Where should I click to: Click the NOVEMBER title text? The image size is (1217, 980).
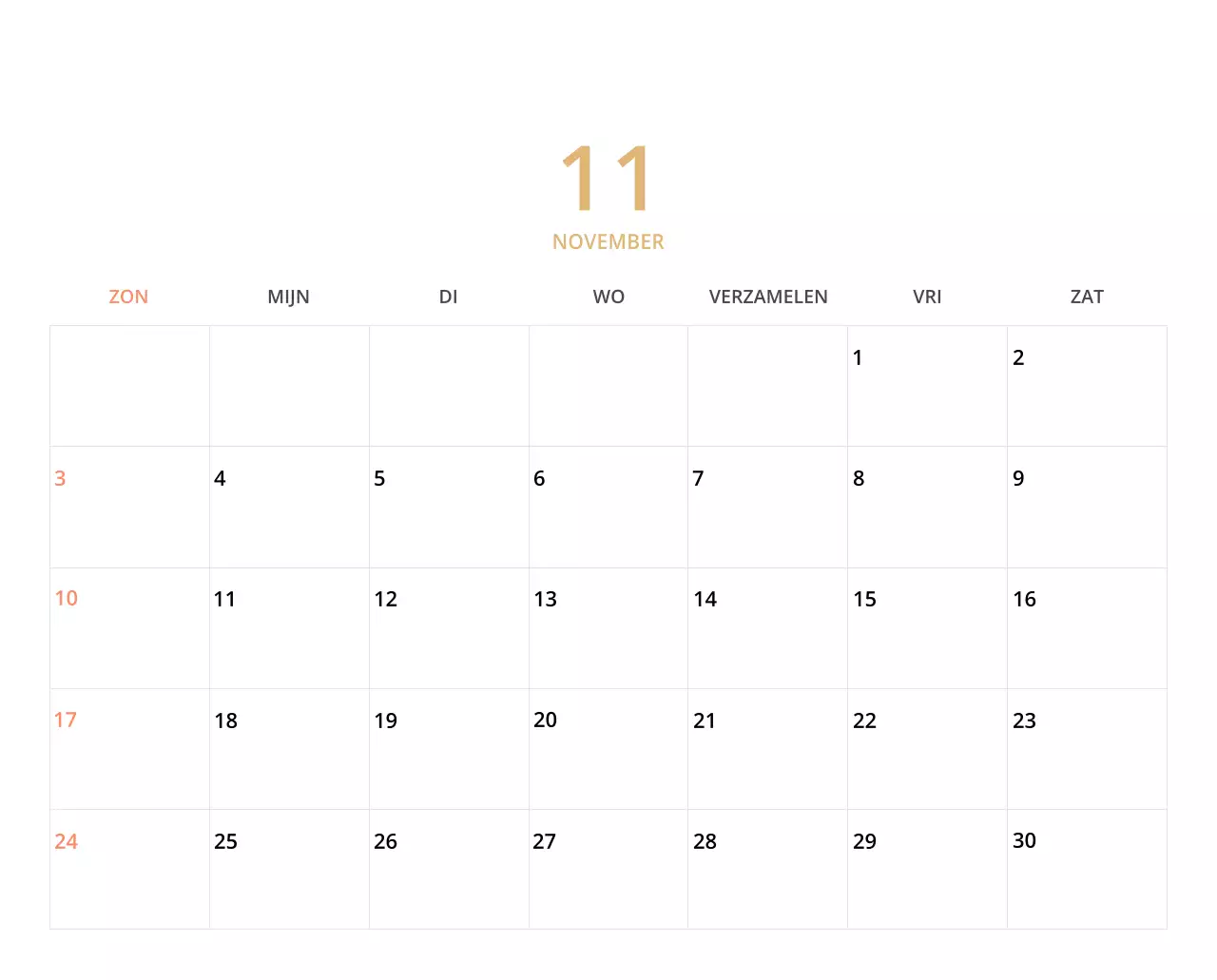pos(608,241)
